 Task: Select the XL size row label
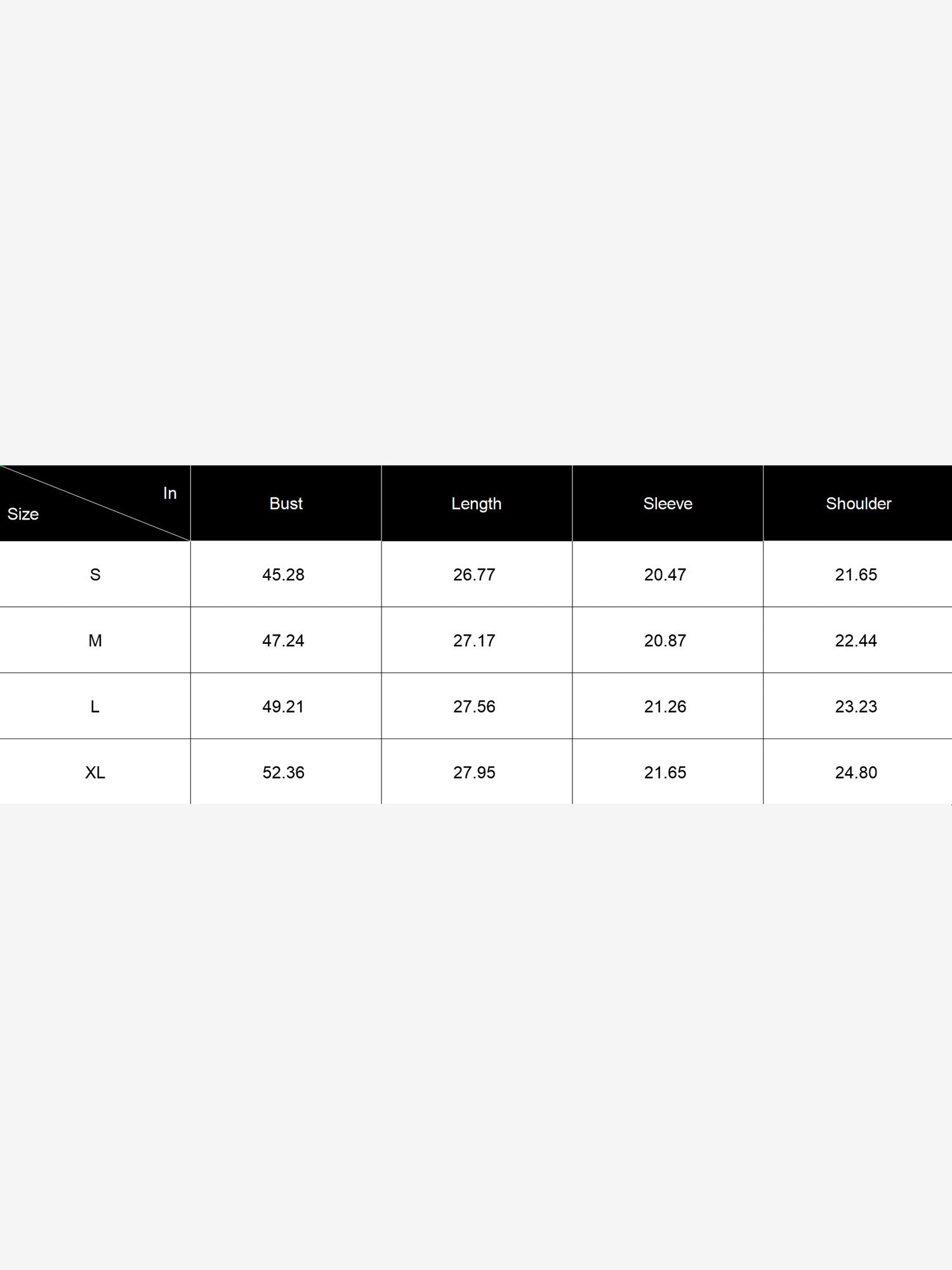[95, 773]
